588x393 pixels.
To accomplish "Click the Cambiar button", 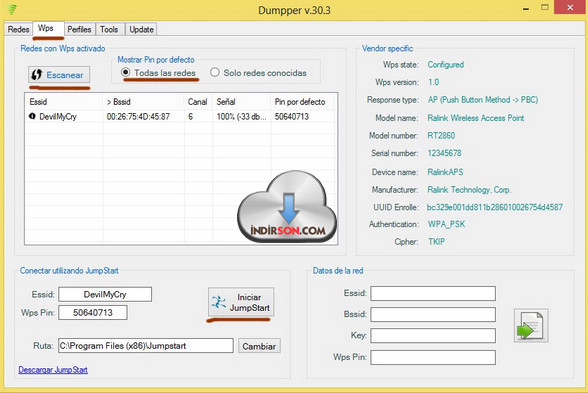I will point(259,346).
